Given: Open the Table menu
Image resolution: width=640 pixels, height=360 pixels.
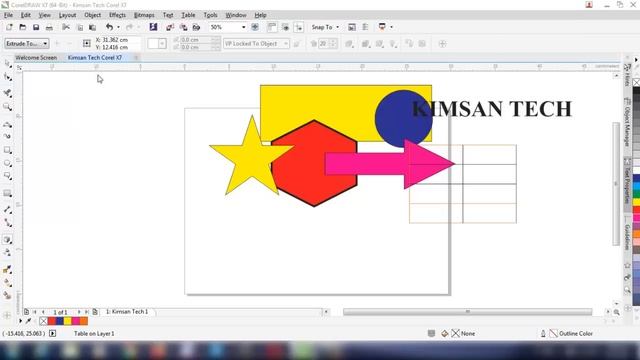Looking at the screenshot, I should [x=188, y=15].
